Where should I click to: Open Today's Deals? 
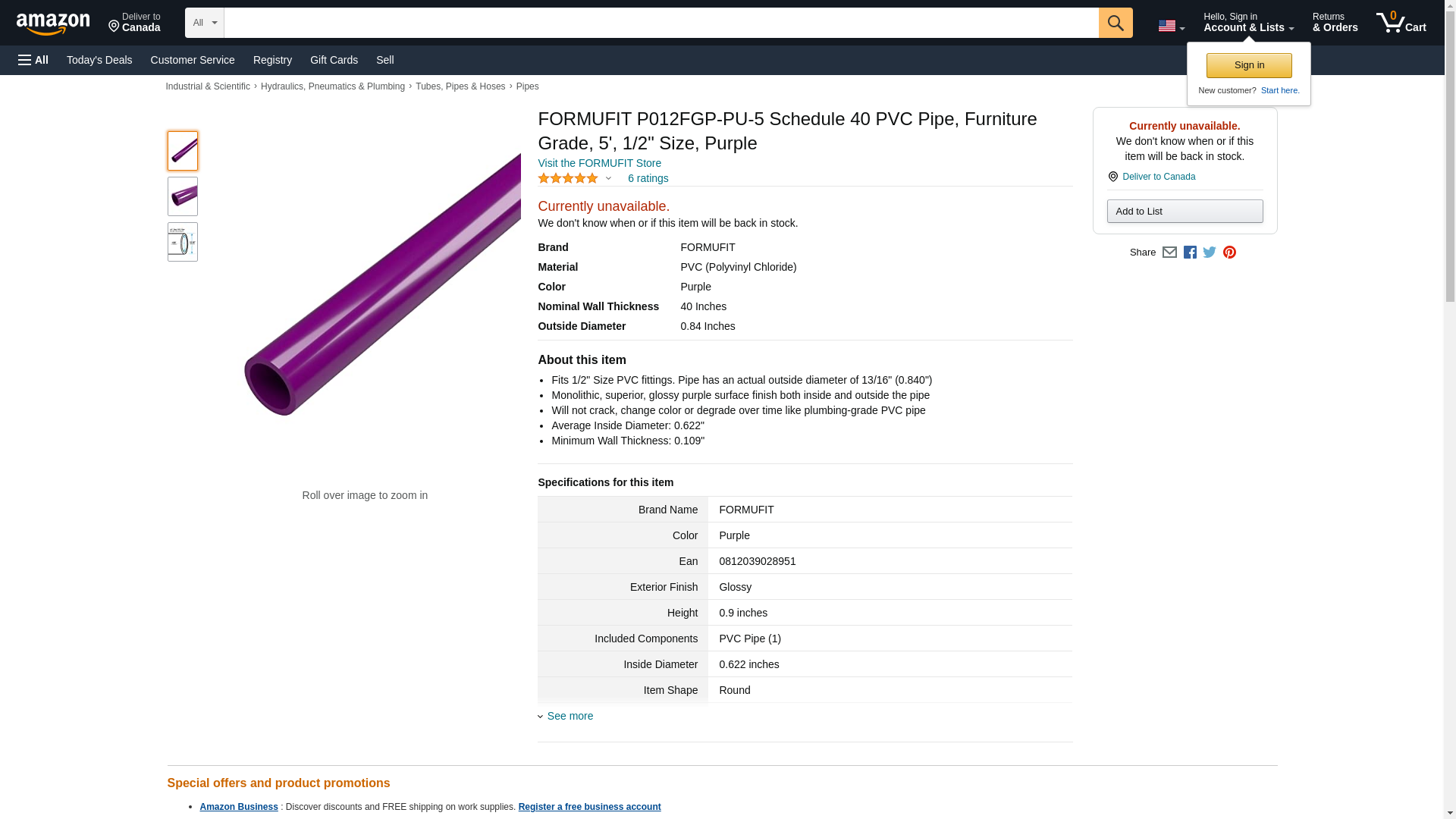tap(99, 60)
